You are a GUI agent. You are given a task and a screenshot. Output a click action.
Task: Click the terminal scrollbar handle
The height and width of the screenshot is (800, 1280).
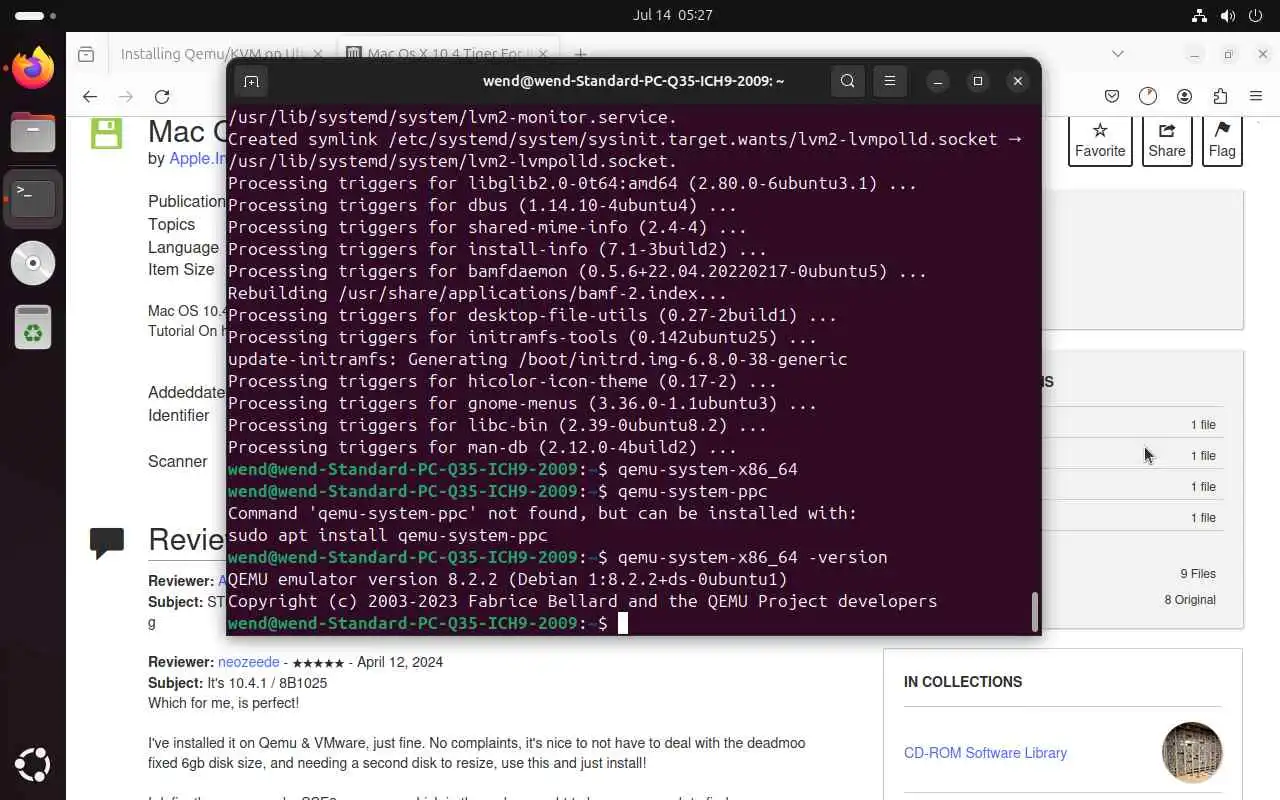(x=1034, y=611)
